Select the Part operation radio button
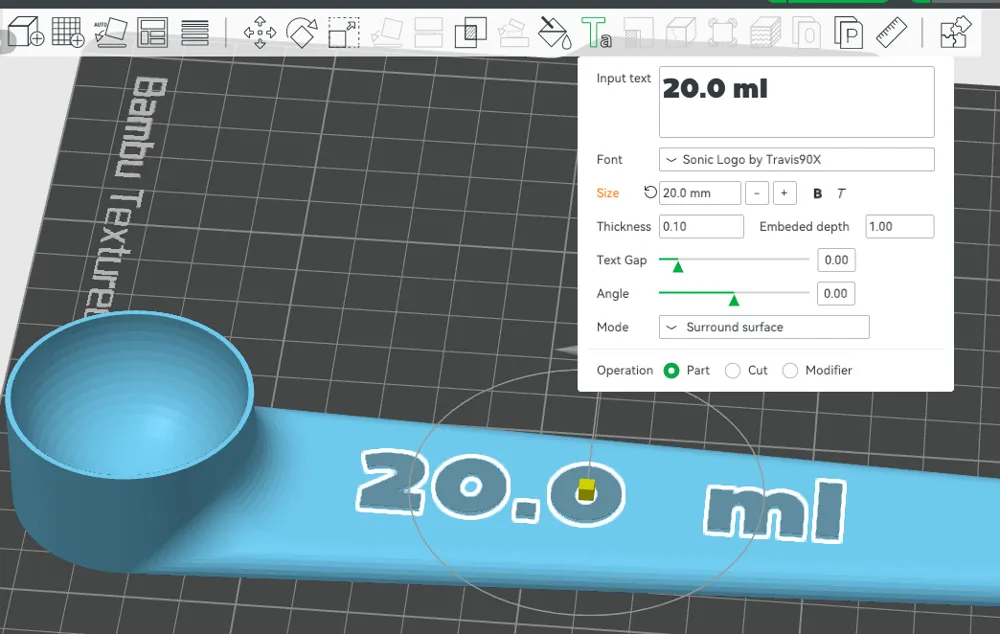Image resolution: width=1000 pixels, height=634 pixels. coord(672,371)
